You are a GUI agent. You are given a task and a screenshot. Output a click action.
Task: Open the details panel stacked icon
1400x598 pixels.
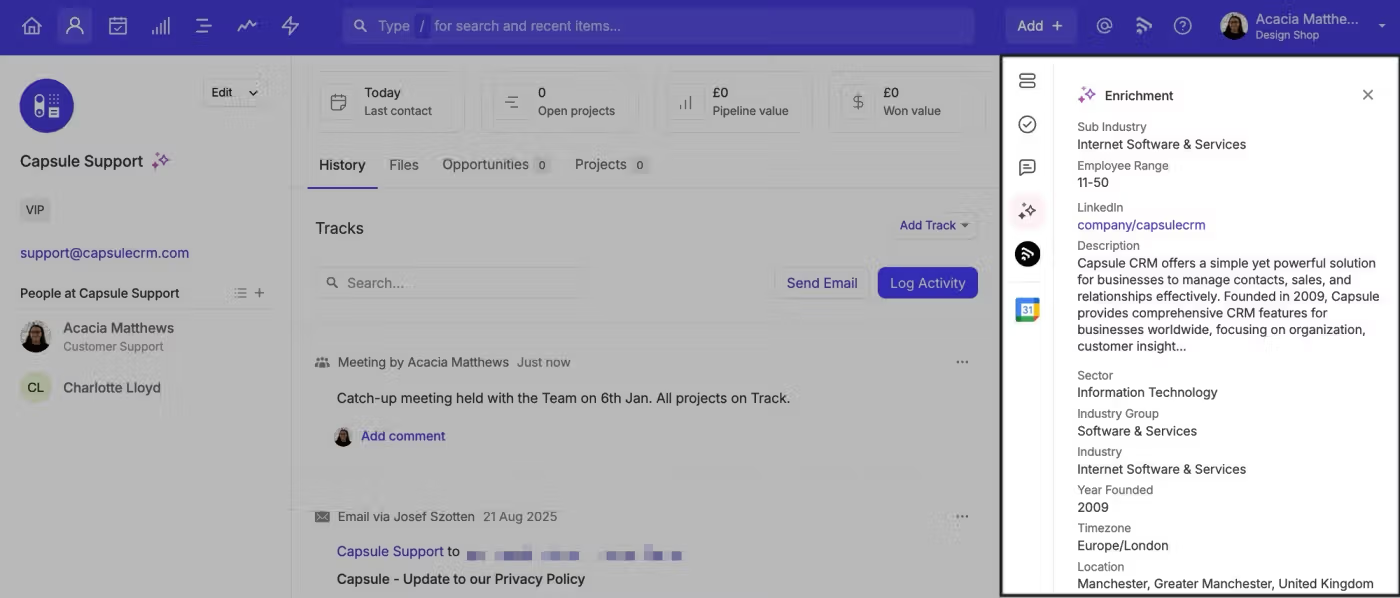coord(1027,81)
